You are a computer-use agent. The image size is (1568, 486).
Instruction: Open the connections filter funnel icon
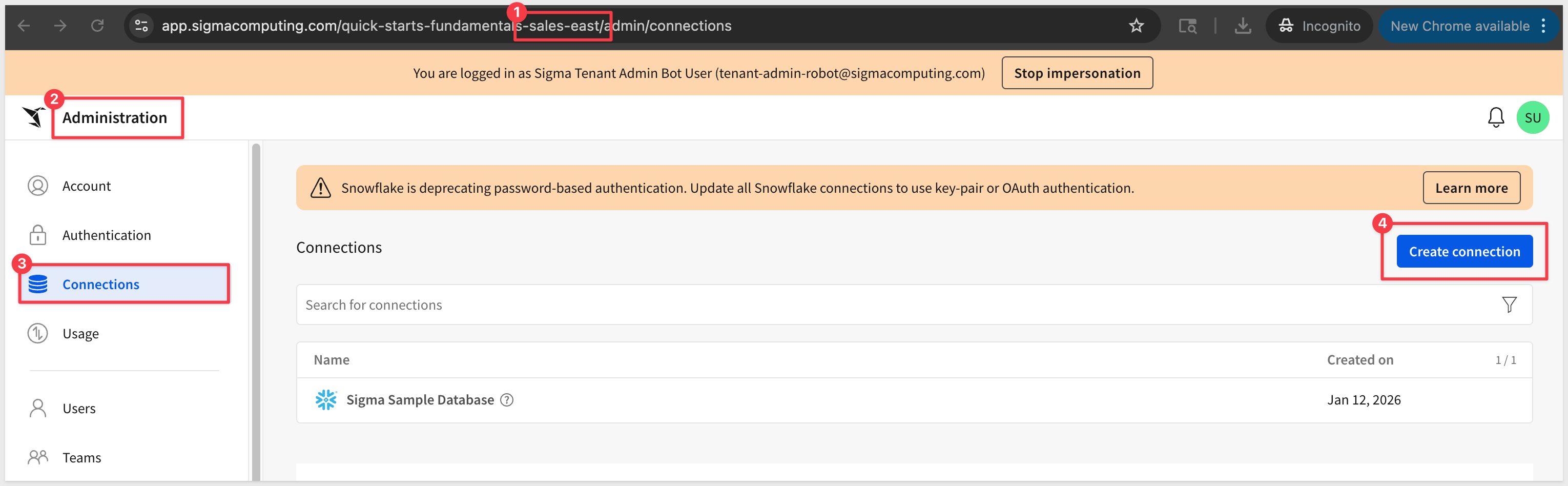(x=1509, y=305)
